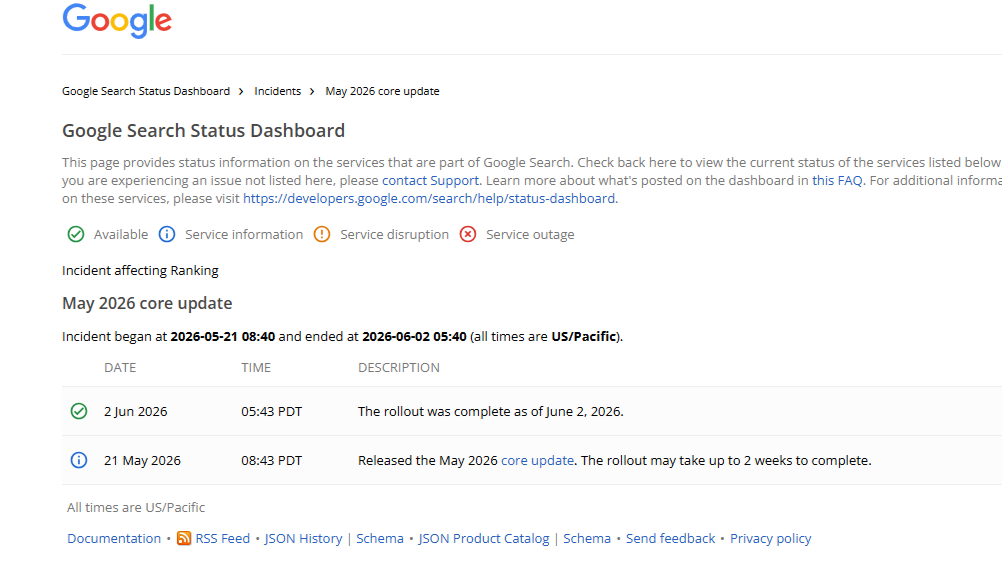Select '2 Jun 2026' date cell

pos(135,411)
